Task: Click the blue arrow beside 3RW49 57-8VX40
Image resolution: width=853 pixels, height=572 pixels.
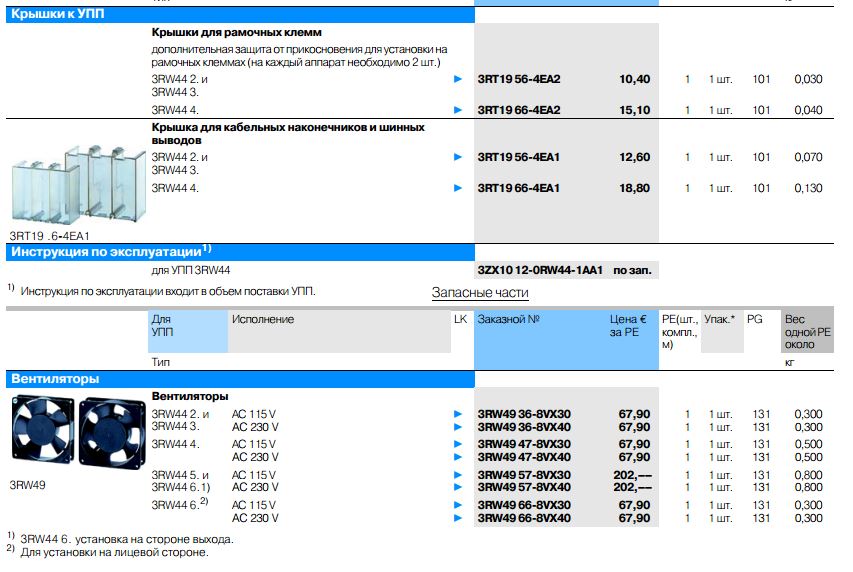Action: click(458, 487)
